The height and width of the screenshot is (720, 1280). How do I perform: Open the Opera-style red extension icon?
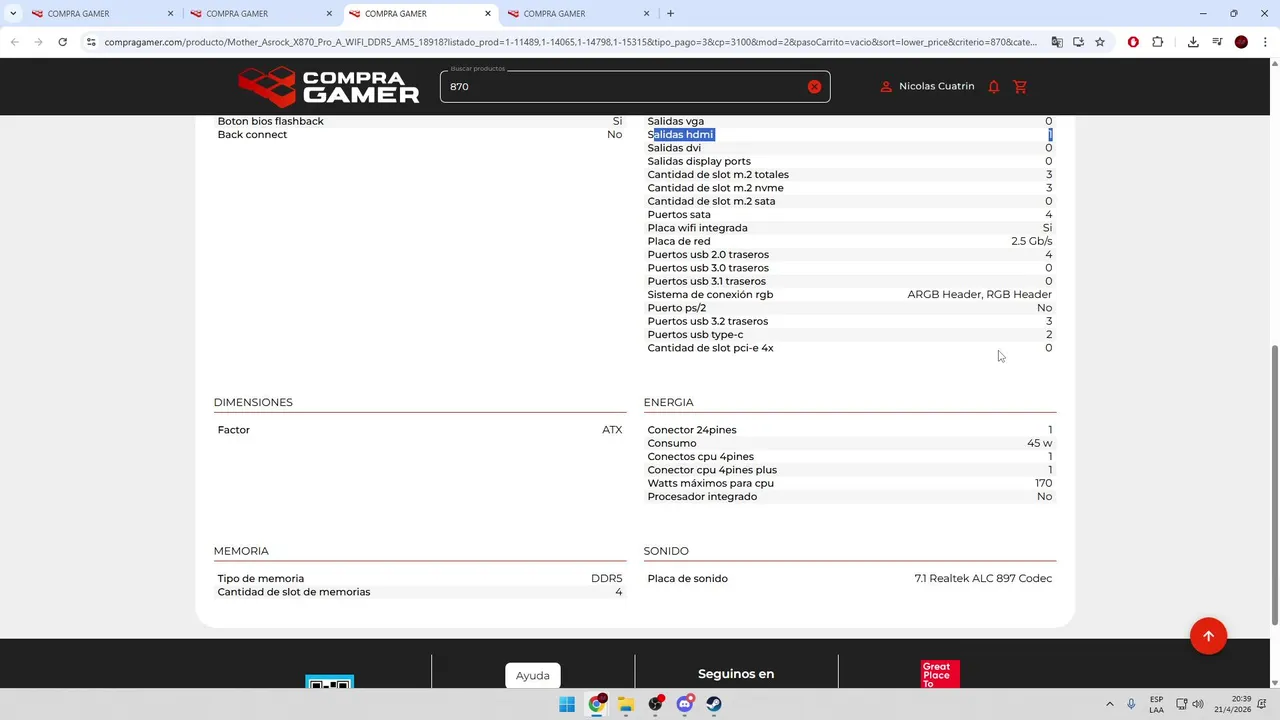point(1133,42)
